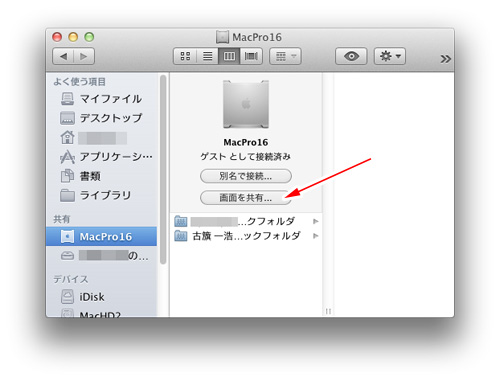Switch to list view
Screen dimensions: 500x381
coord(207,56)
